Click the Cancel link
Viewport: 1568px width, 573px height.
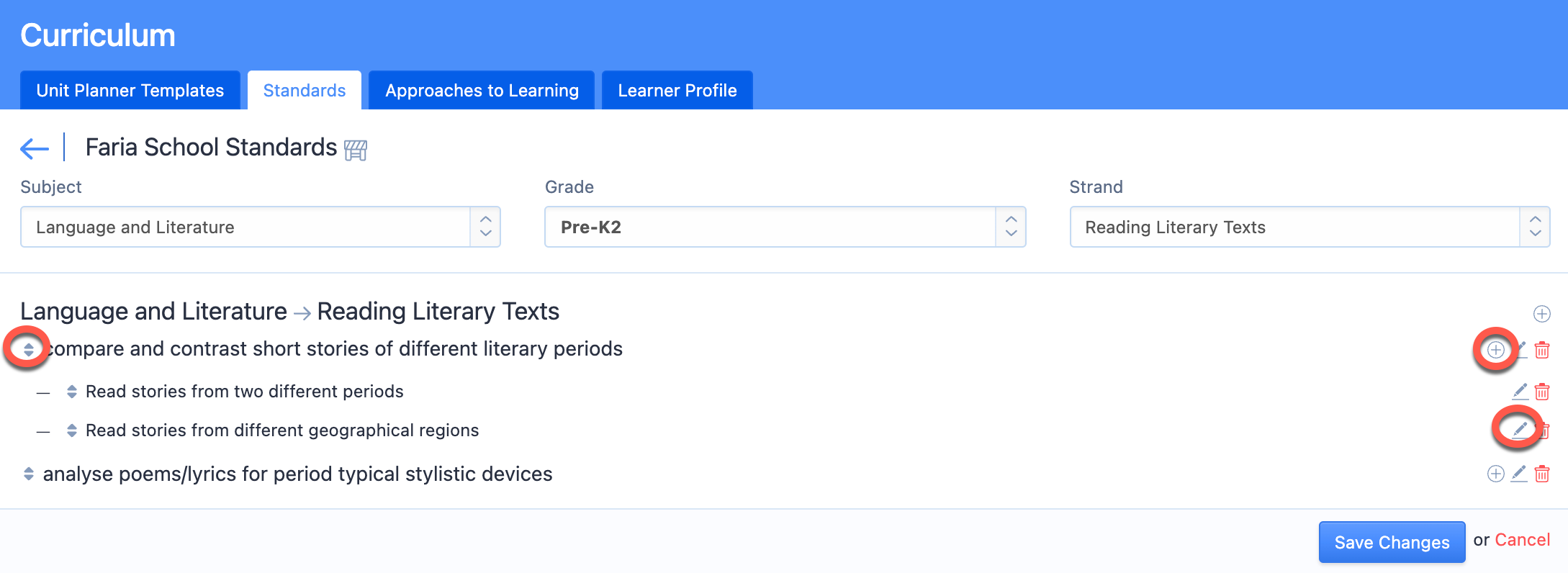click(x=1522, y=540)
